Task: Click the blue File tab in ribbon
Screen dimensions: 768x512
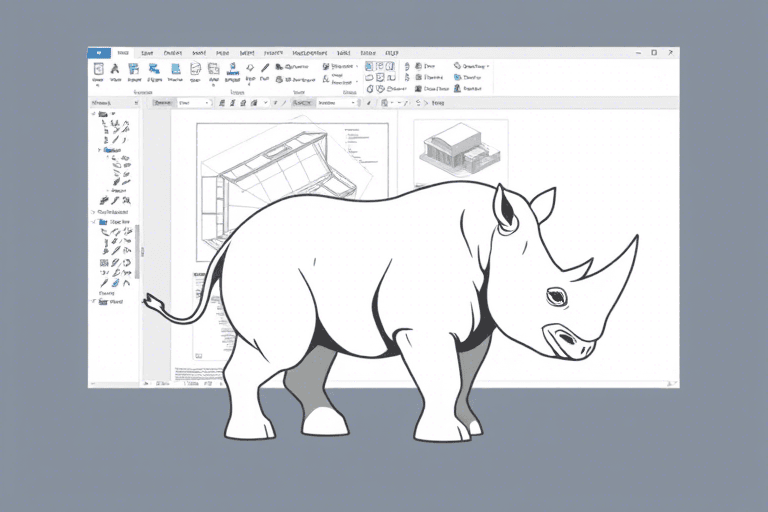Action: point(97,52)
